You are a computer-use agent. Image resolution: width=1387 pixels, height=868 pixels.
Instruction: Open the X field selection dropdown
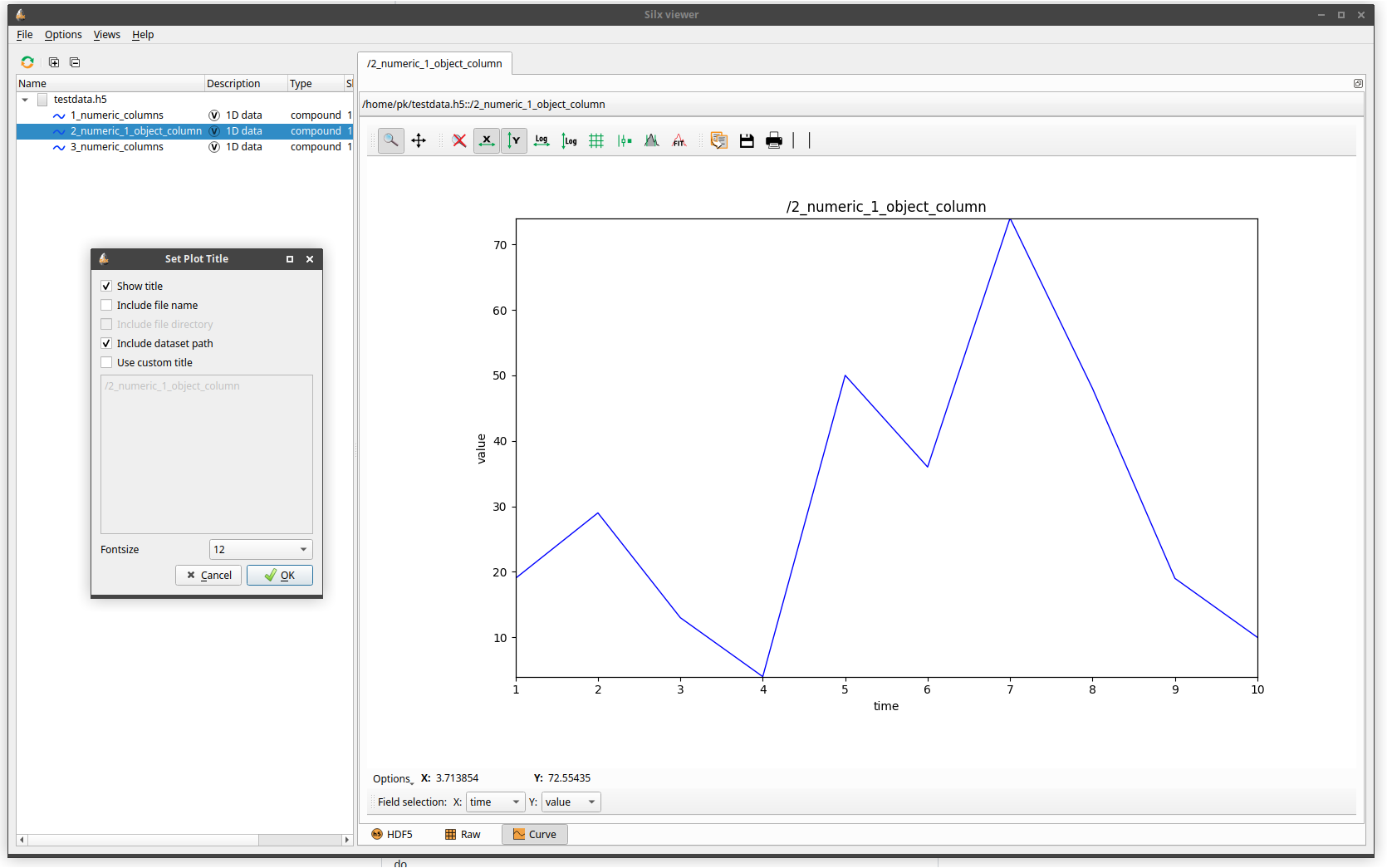(x=495, y=802)
